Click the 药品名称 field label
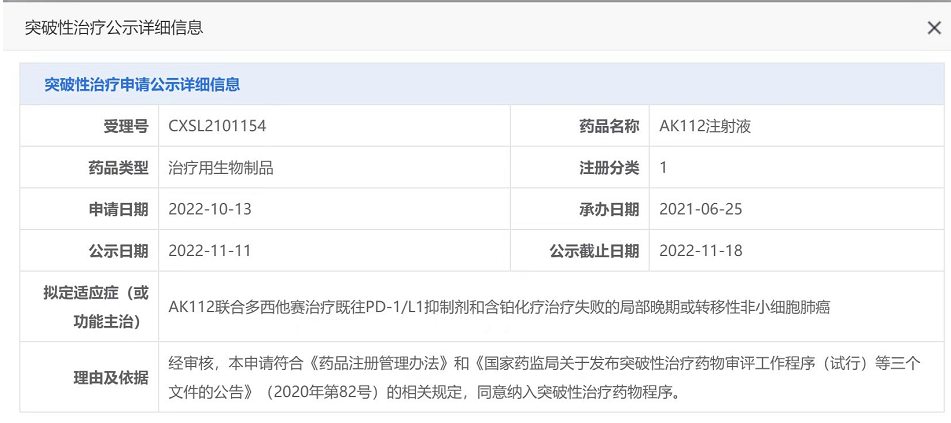 click(x=609, y=126)
